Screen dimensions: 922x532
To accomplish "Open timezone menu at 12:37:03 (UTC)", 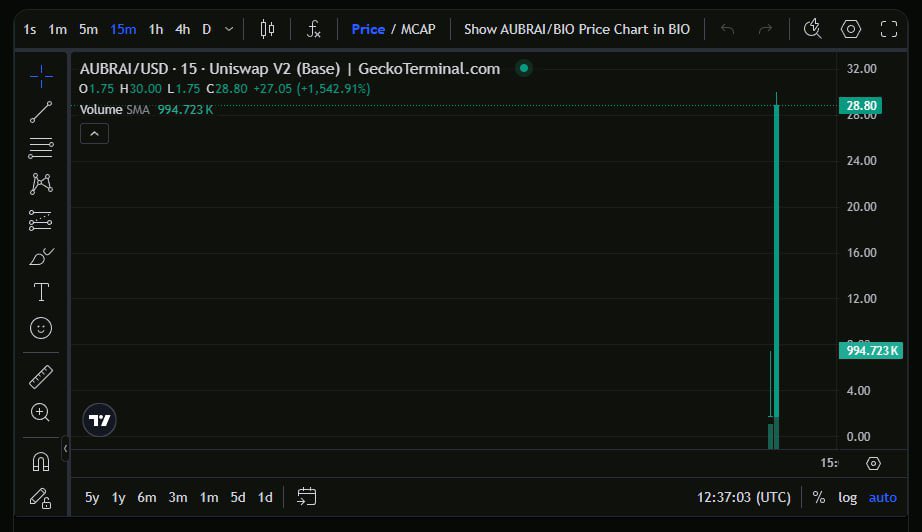I will (x=744, y=497).
